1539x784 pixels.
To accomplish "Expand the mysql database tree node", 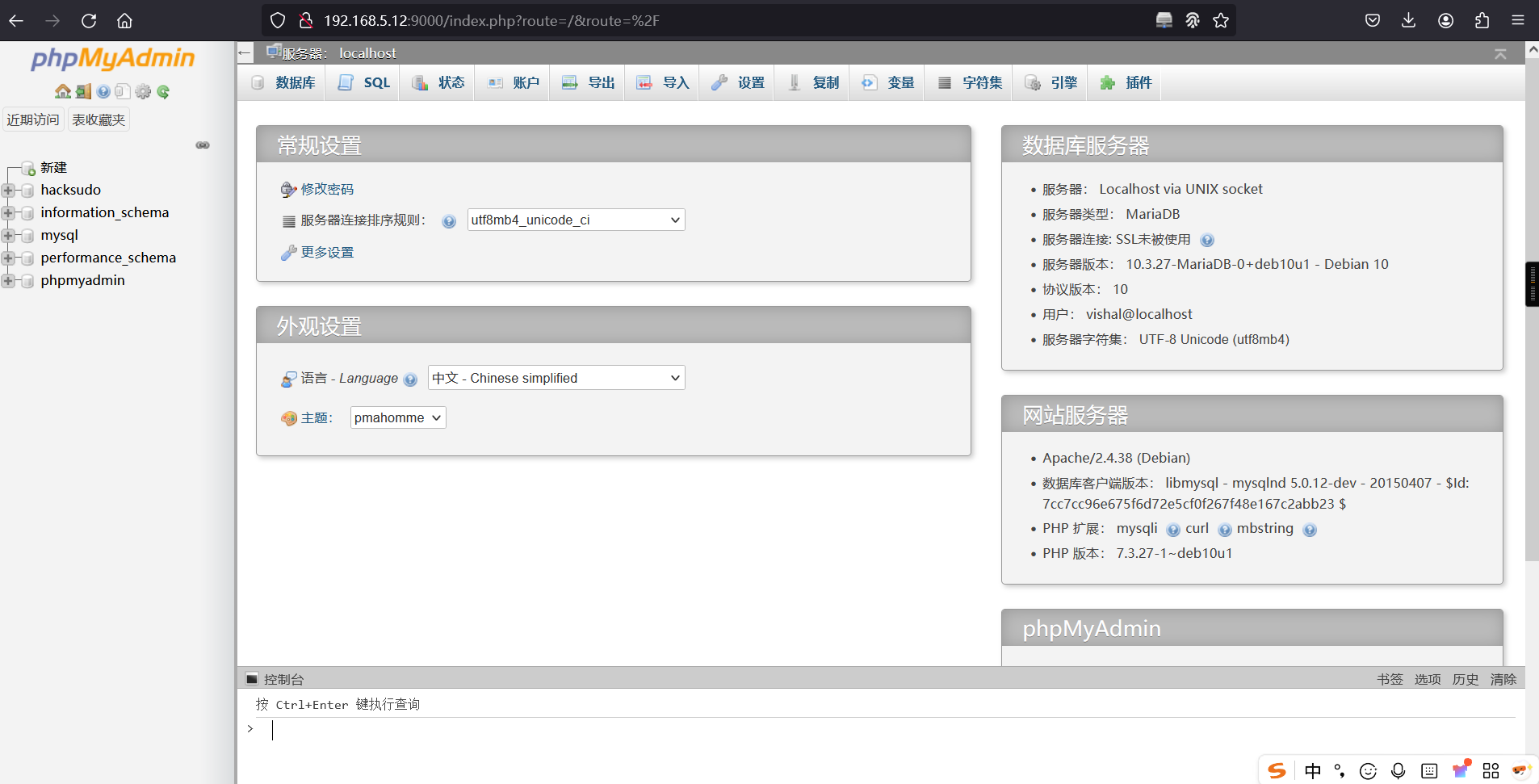I will click(x=8, y=236).
